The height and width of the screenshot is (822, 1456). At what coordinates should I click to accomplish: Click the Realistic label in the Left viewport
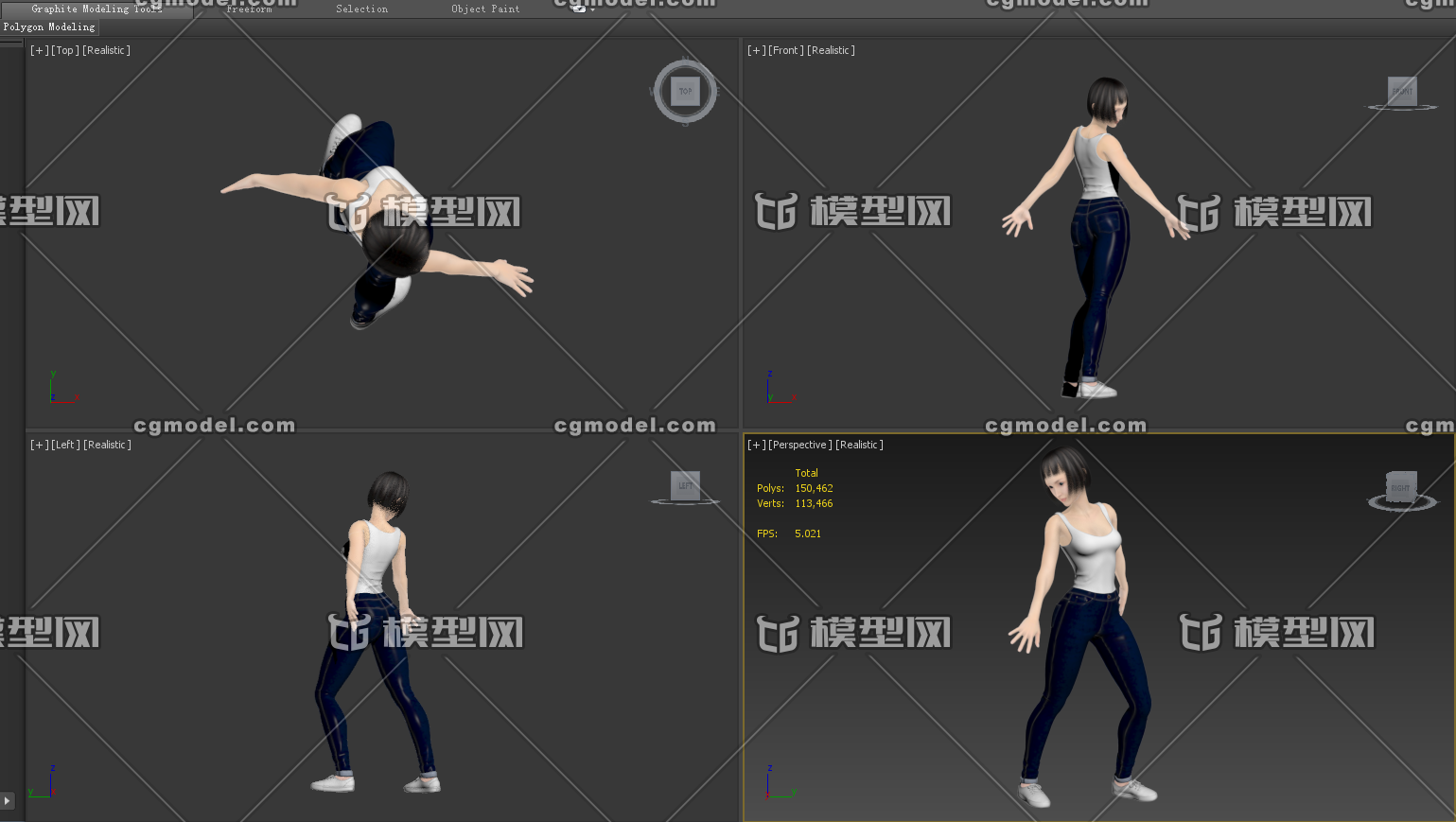point(106,445)
